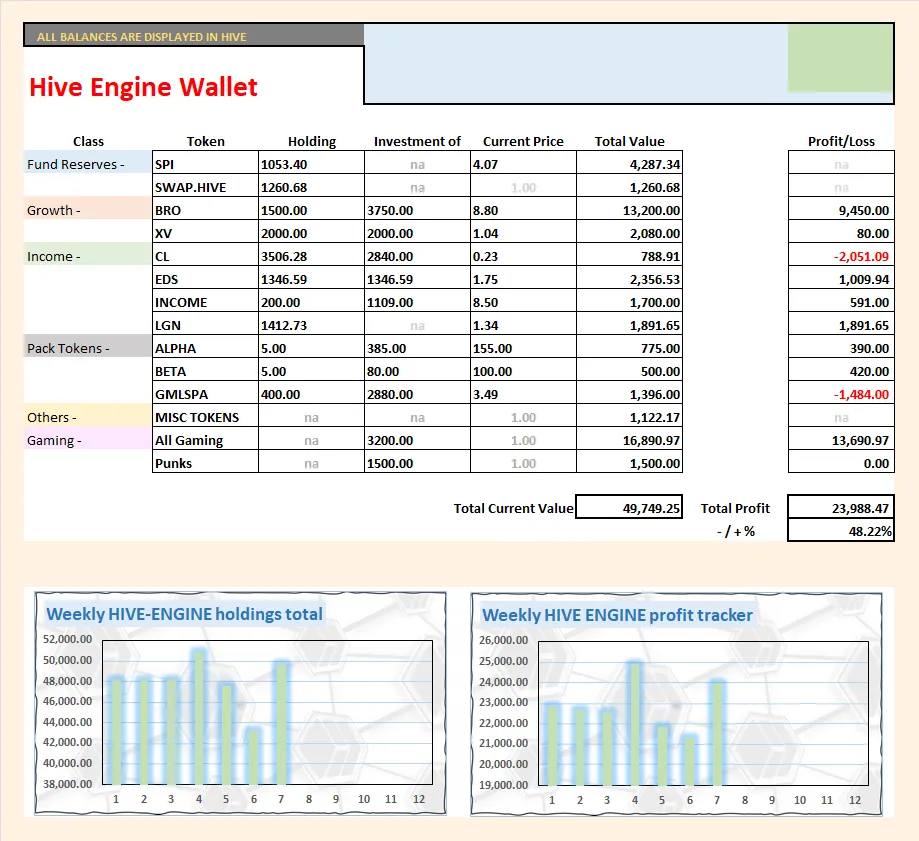The height and width of the screenshot is (841, 919).
Task: Select BRO profit value 9,450.00
Action: [841, 210]
